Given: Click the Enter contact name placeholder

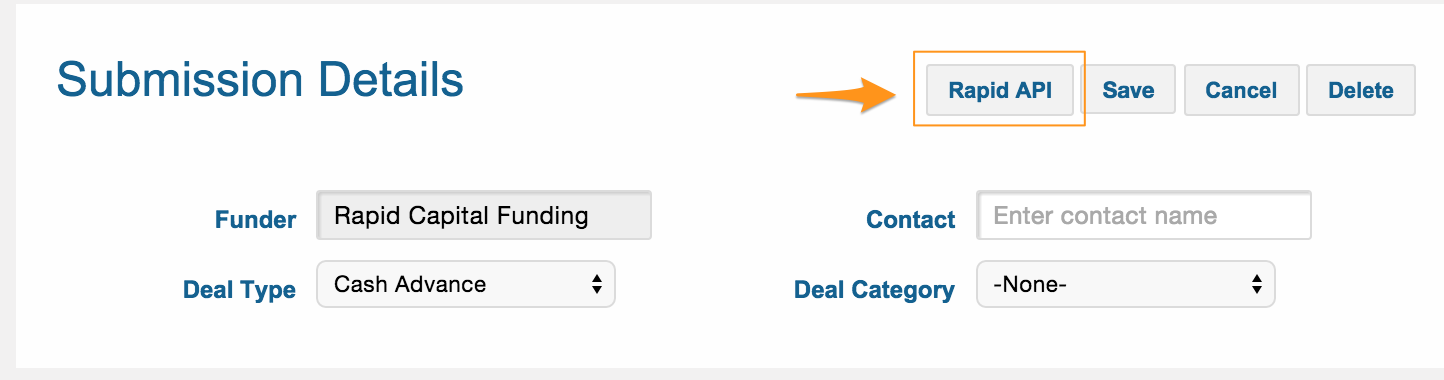Looking at the screenshot, I should (1105, 216).
